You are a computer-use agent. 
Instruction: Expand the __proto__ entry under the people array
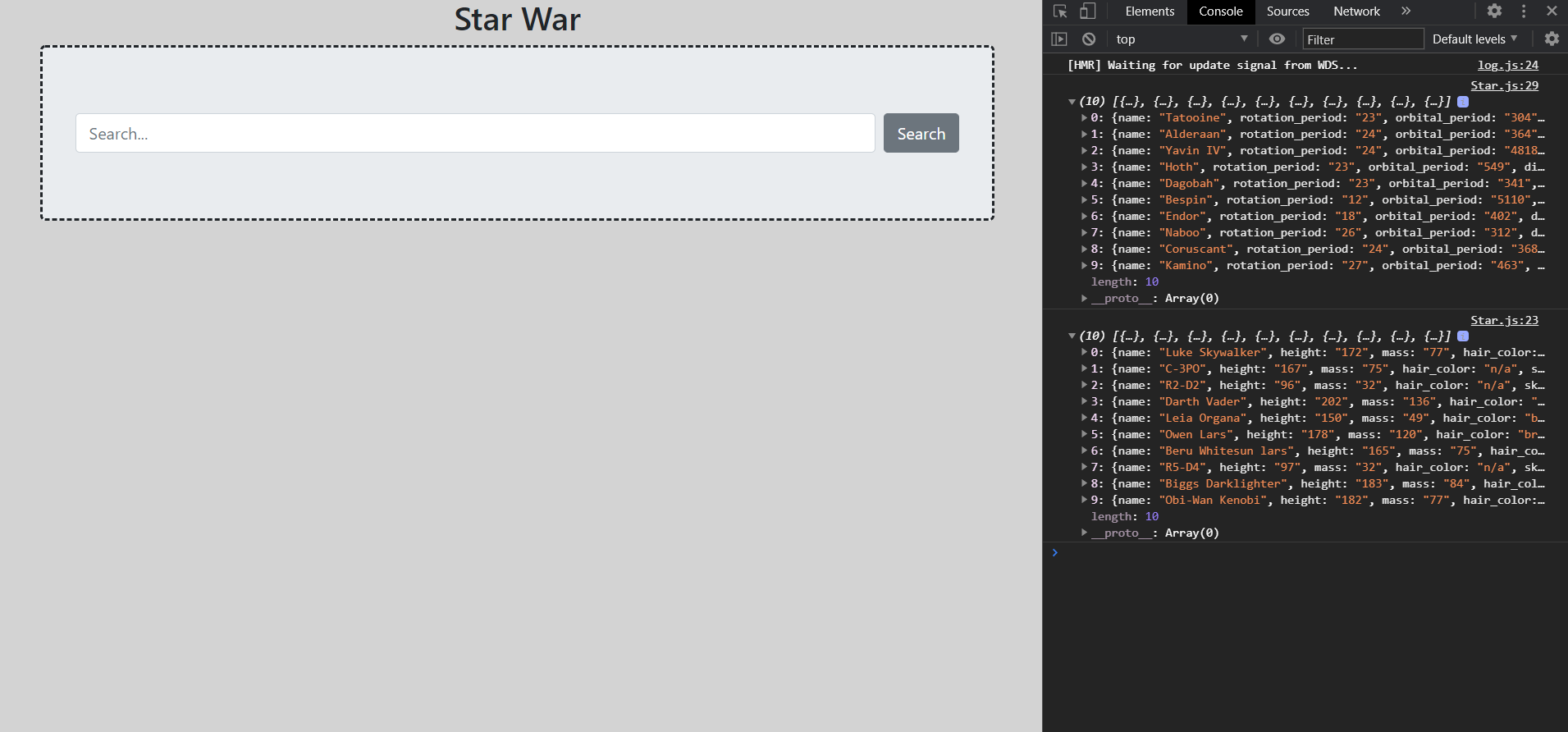pyautogui.click(x=1084, y=533)
